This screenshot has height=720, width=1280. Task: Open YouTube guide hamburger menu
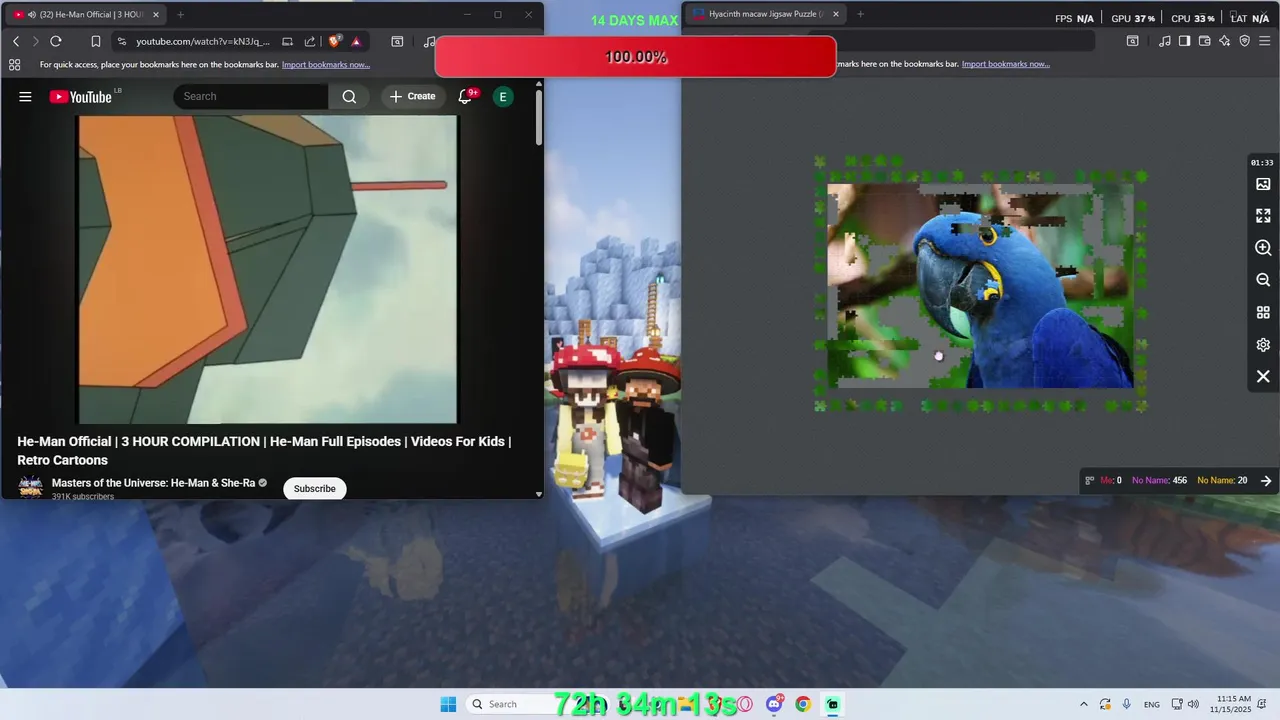click(25, 96)
